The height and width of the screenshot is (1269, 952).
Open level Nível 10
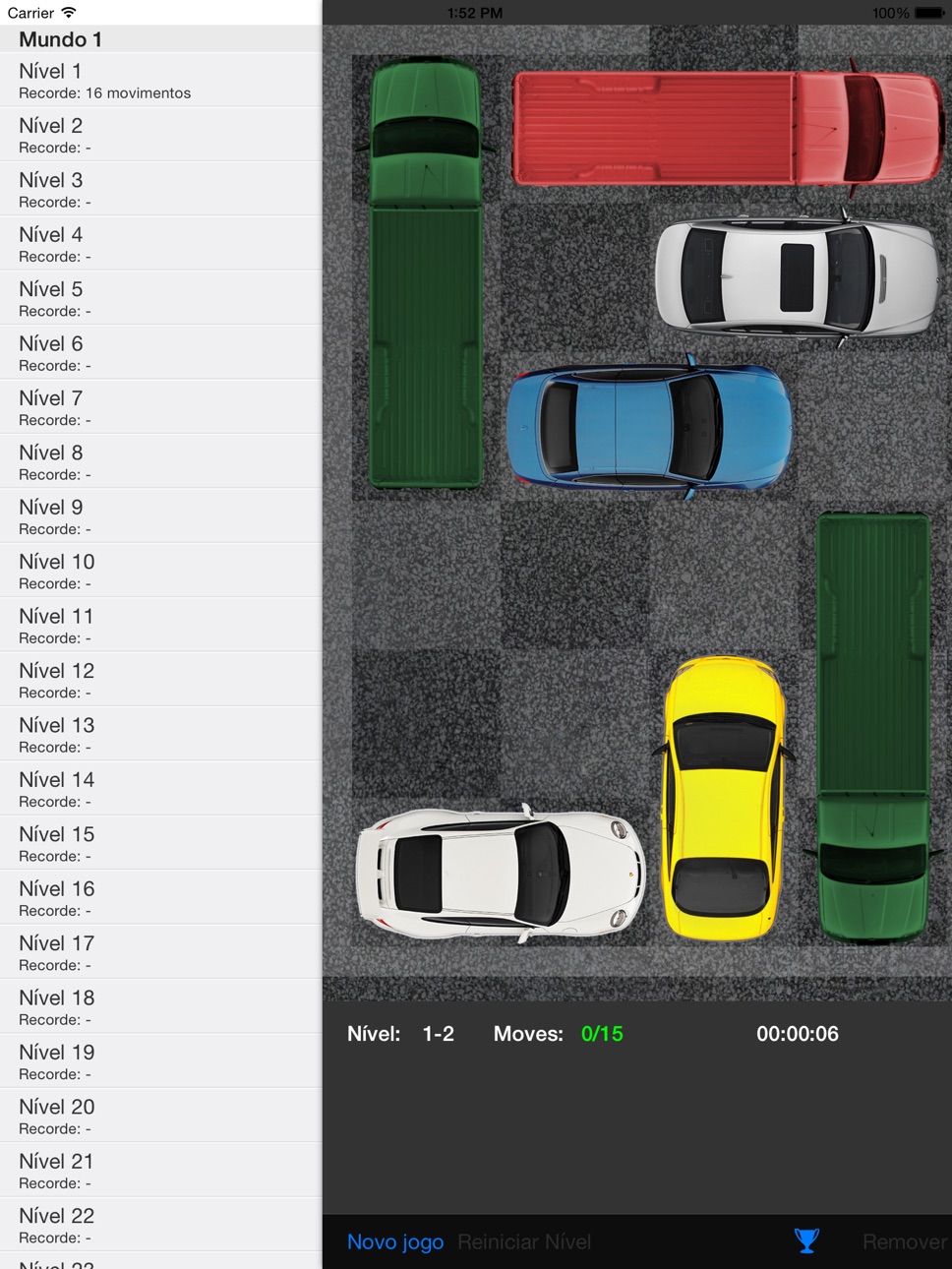tap(160, 571)
